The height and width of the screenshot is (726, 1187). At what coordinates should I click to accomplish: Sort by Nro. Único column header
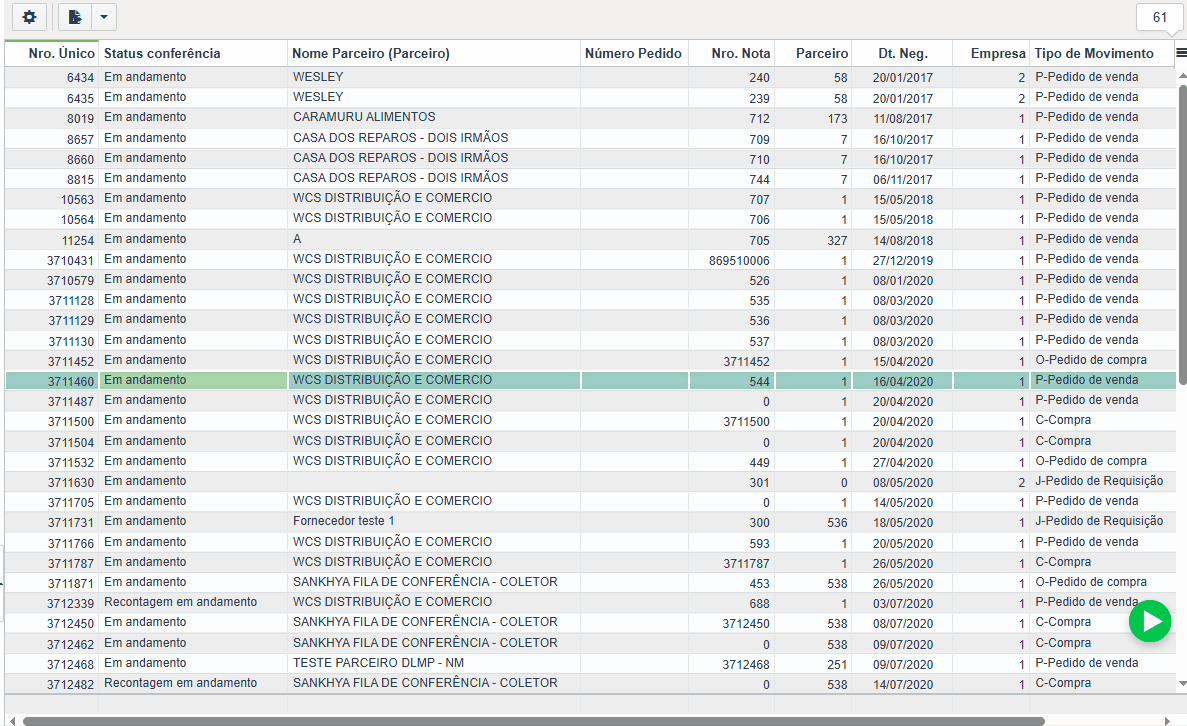[51, 54]
